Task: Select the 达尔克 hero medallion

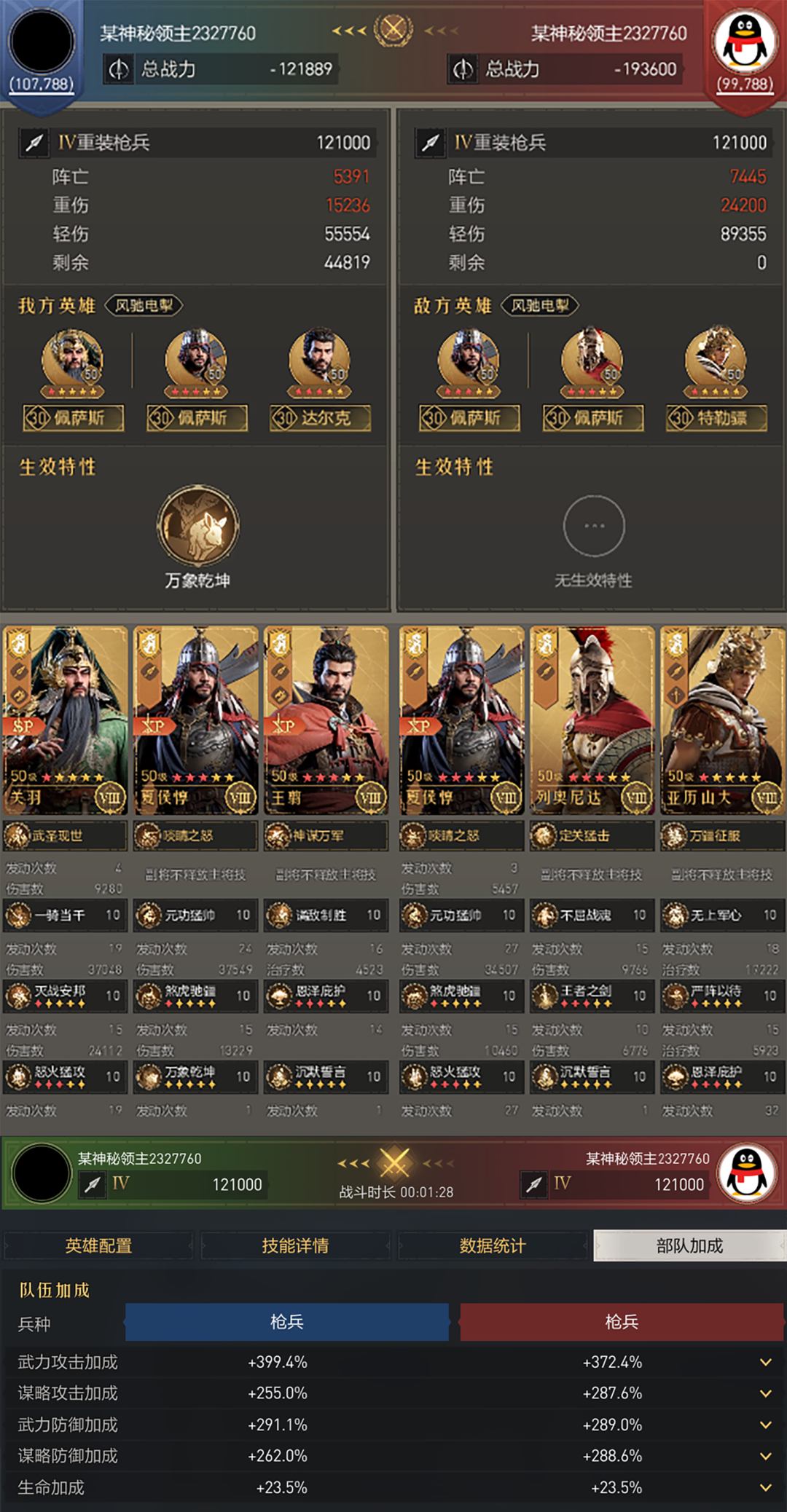Action: pos(320,362)
